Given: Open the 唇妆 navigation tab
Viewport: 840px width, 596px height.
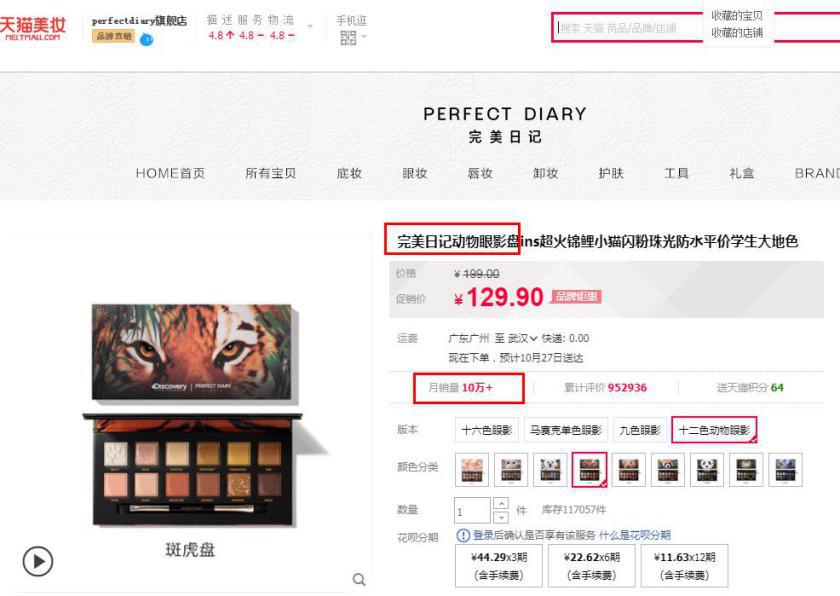Looking at the screenshot, I should (480, 173).
